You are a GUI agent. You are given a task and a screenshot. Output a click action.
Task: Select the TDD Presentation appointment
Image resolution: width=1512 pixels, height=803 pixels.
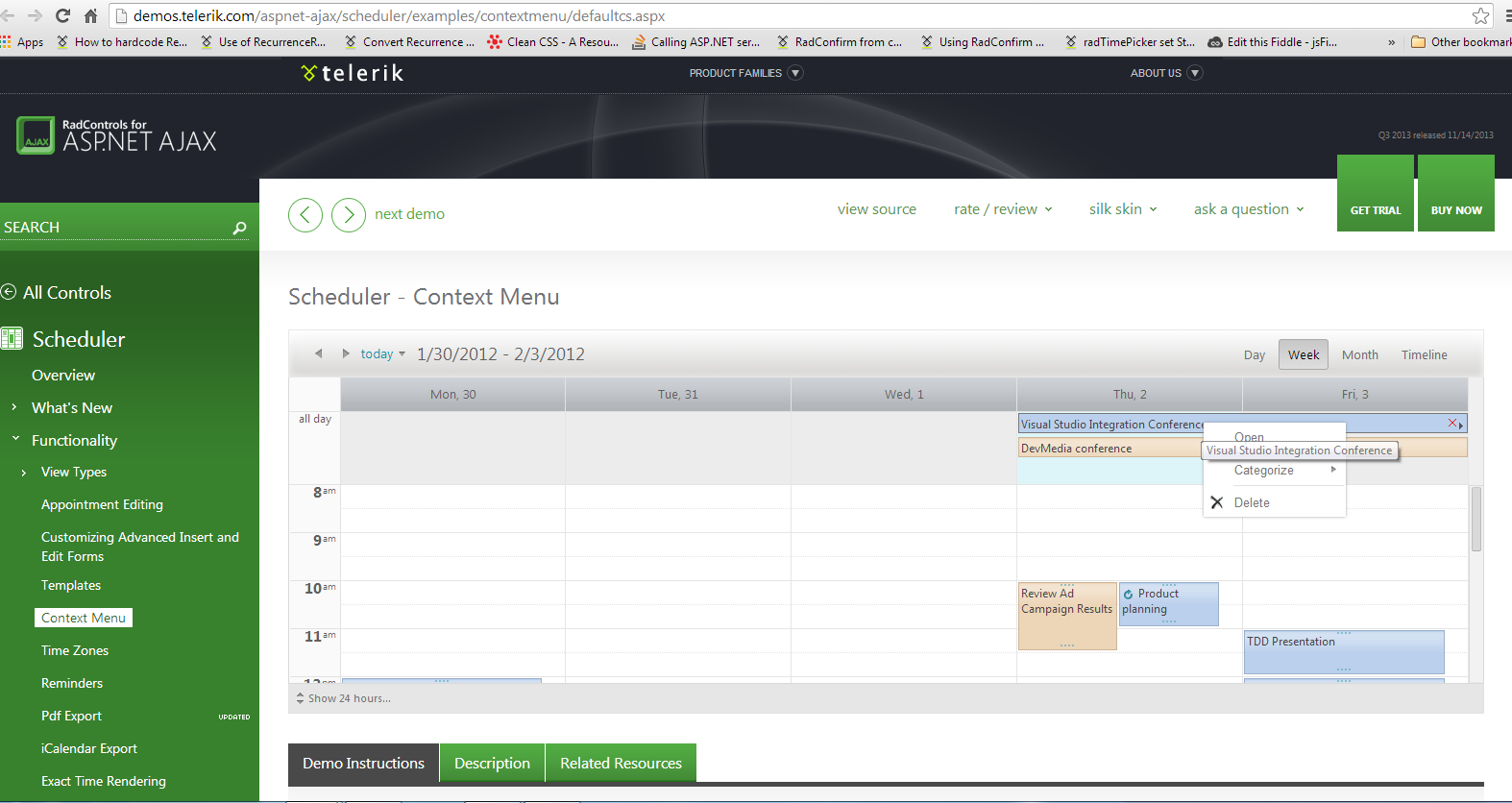pyautogui.click(x=1344, y=652)
